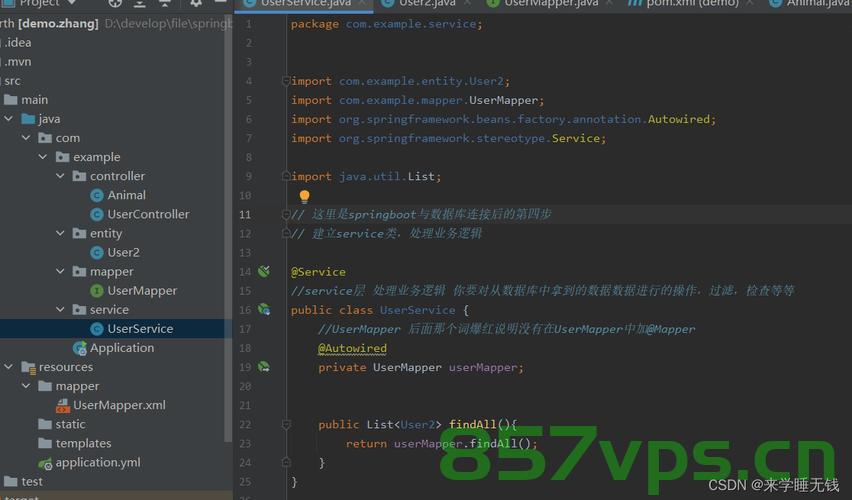Click the //UserMapper comment on line 17
The height and width of the screenshot is (500, 852).
(506, 329)
